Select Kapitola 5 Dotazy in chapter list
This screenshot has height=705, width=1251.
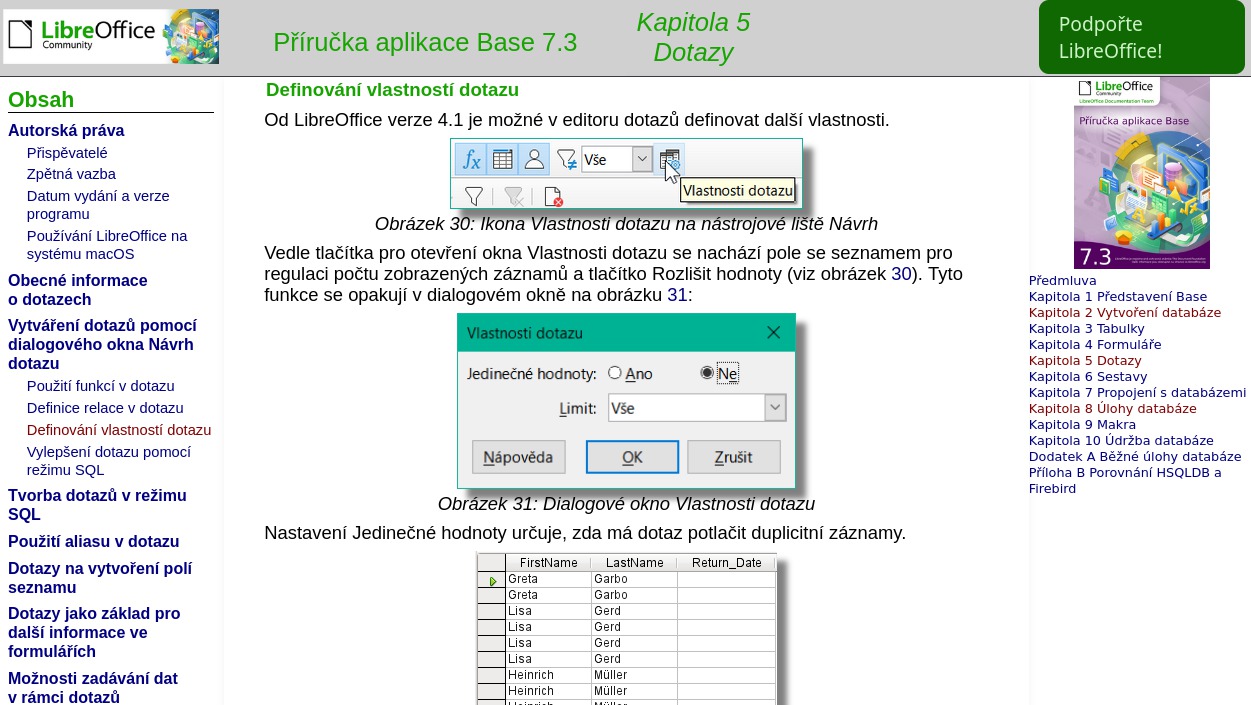[1085, 361]
